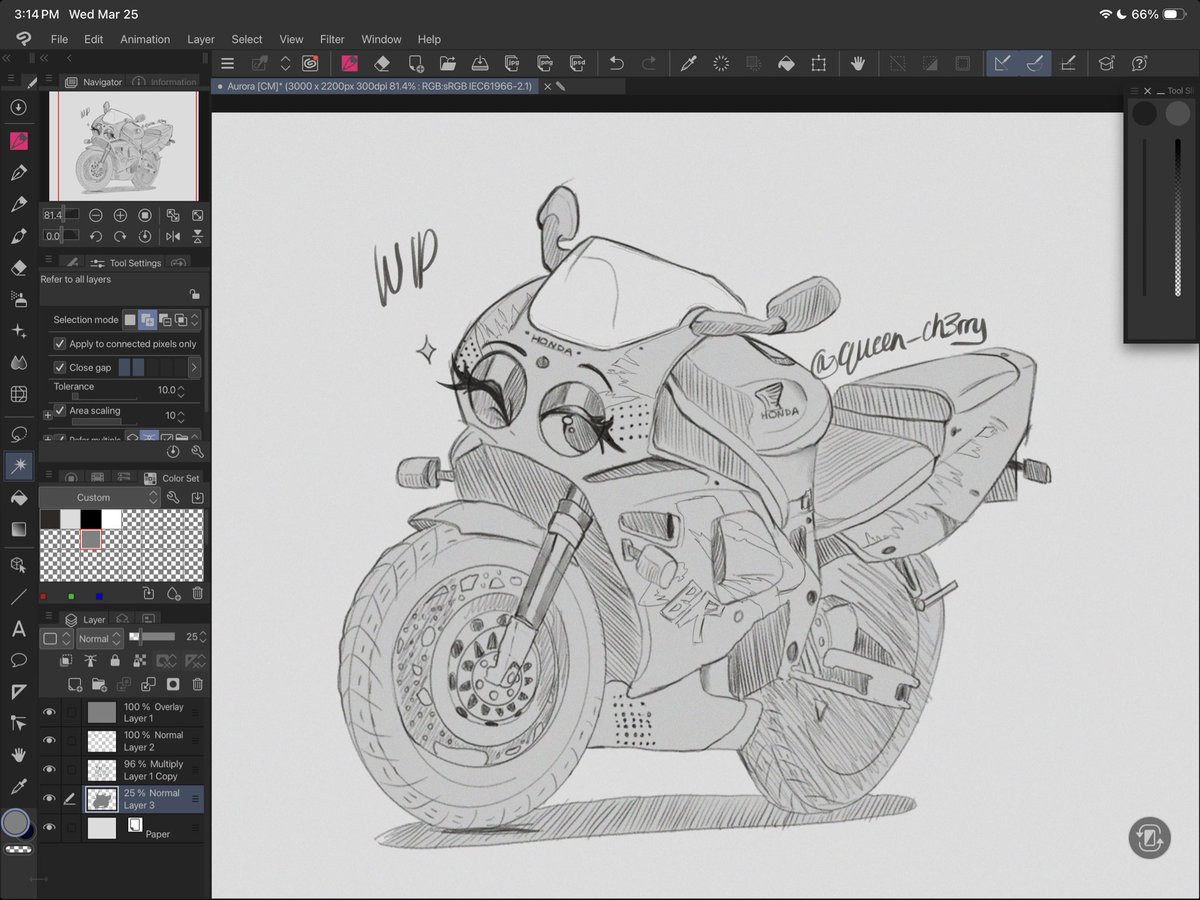Pick the selected gray swatch in Color Set

click(x=91, y=540)
